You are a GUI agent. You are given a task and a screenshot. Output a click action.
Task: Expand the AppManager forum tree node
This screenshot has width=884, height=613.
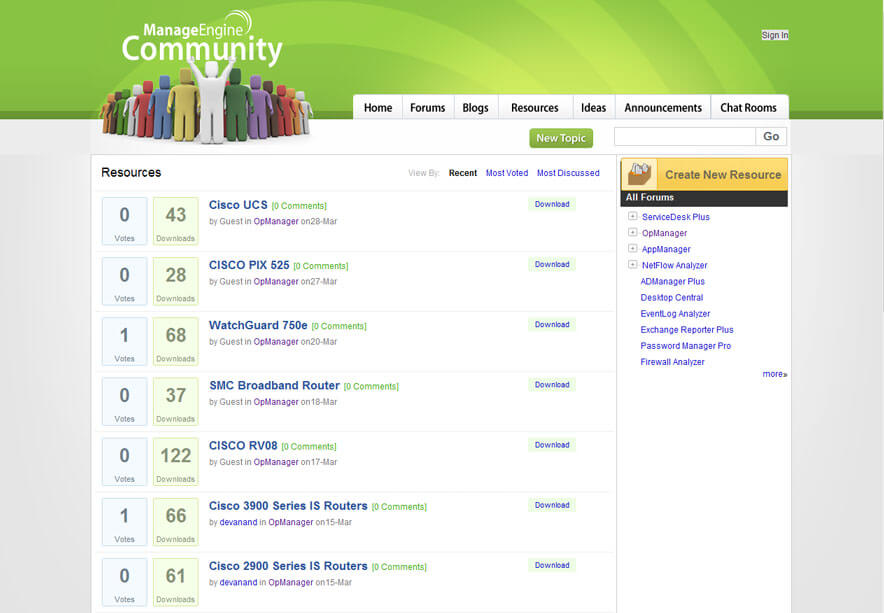633,248
